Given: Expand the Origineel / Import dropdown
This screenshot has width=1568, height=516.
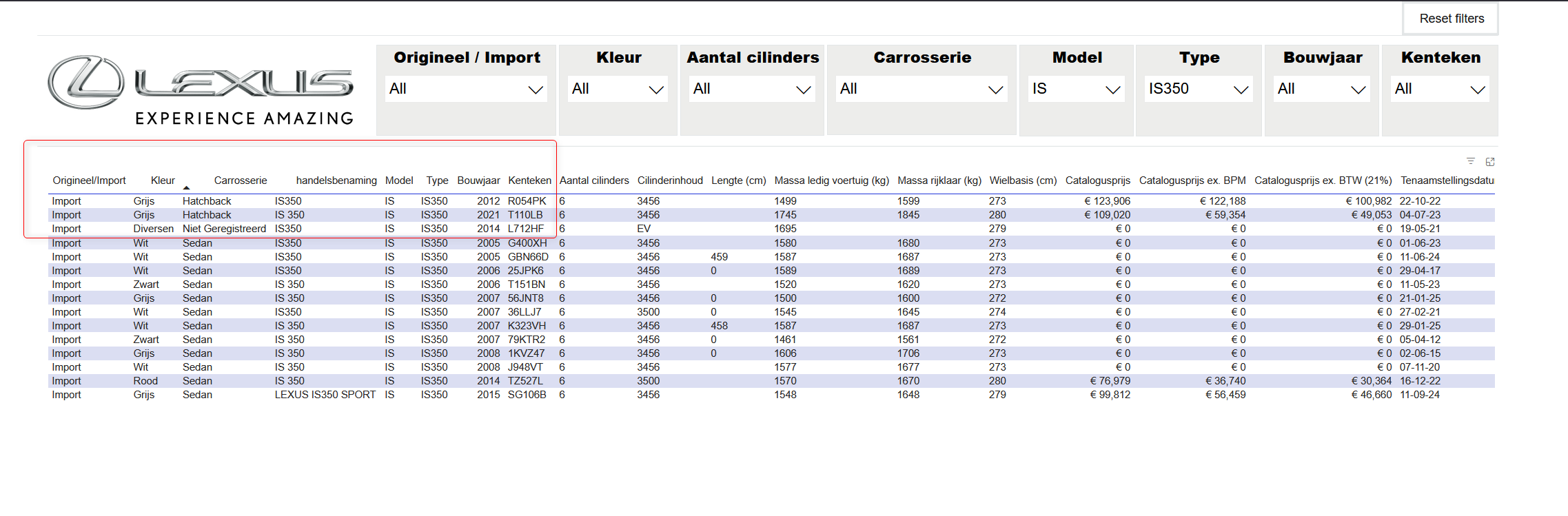Looking at the screenshot, I should [466, 90].
